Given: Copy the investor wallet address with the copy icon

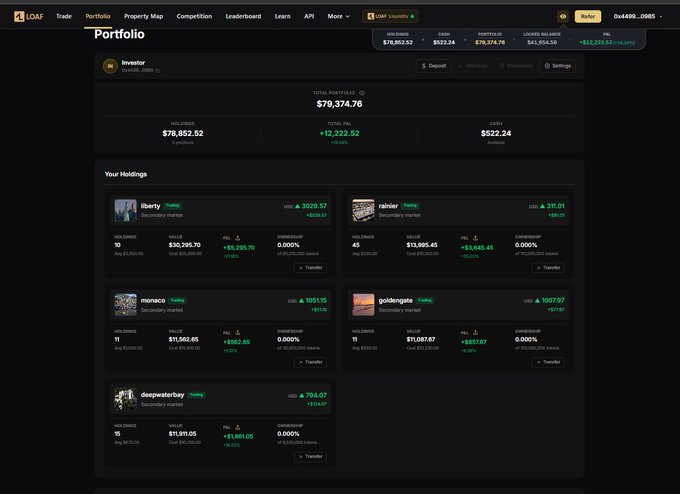Looking at the screenshot, I should click(157, 70).
